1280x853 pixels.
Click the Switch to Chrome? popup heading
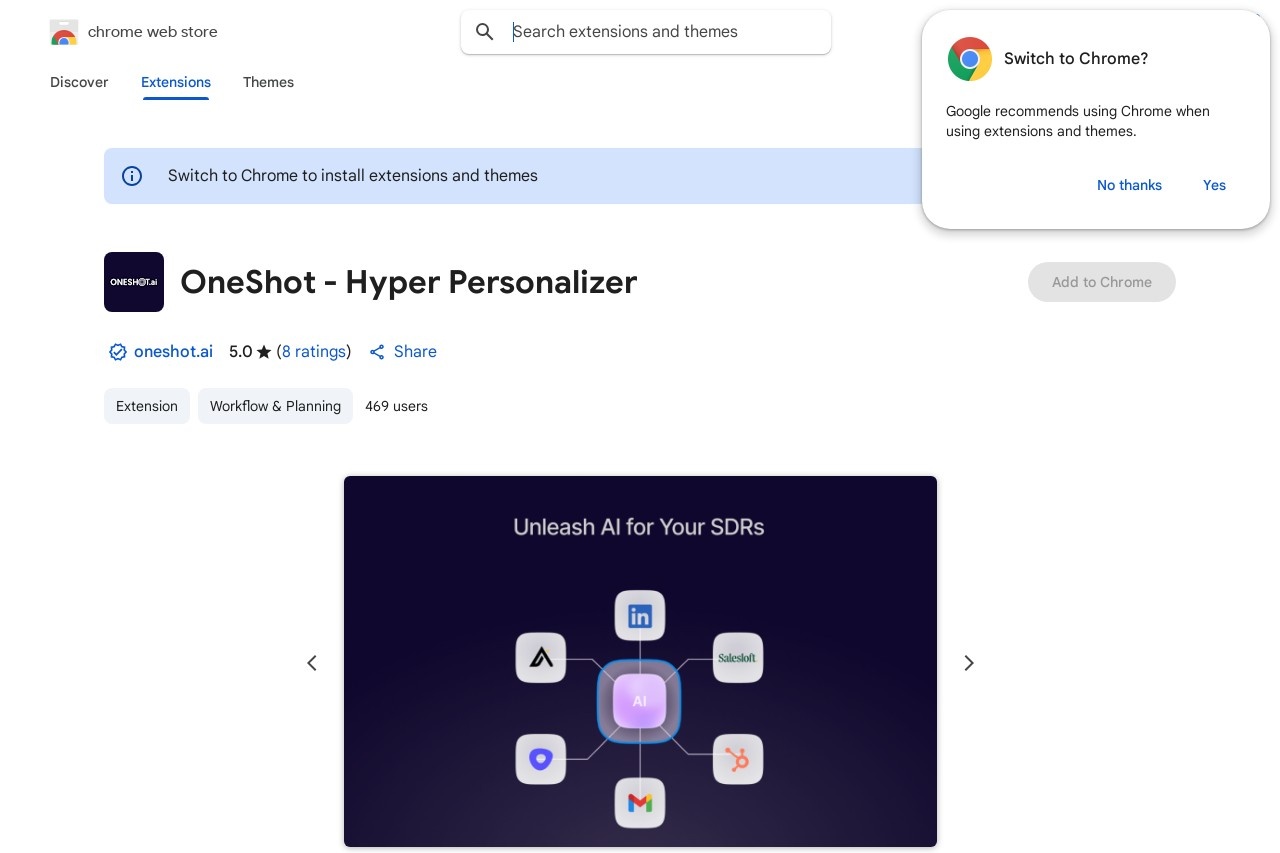(x=1076, y=59)
